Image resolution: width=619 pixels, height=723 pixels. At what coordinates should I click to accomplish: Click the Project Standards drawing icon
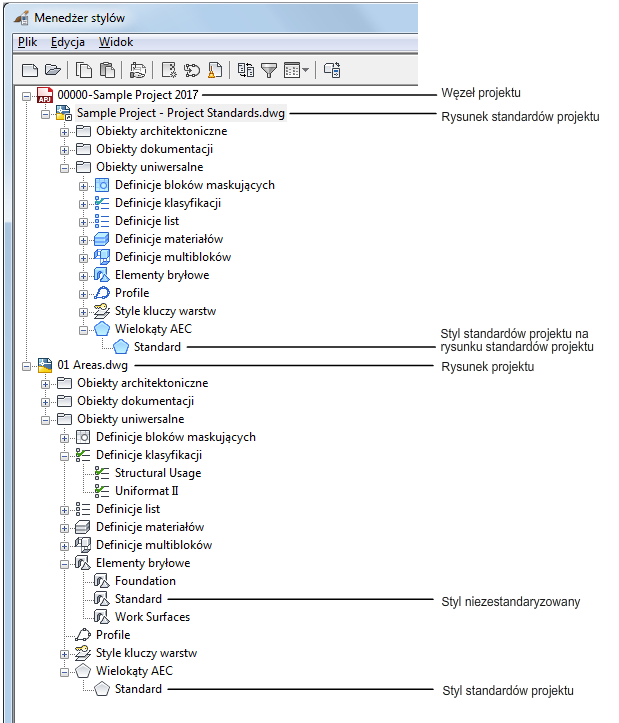(x=64, y=113)
